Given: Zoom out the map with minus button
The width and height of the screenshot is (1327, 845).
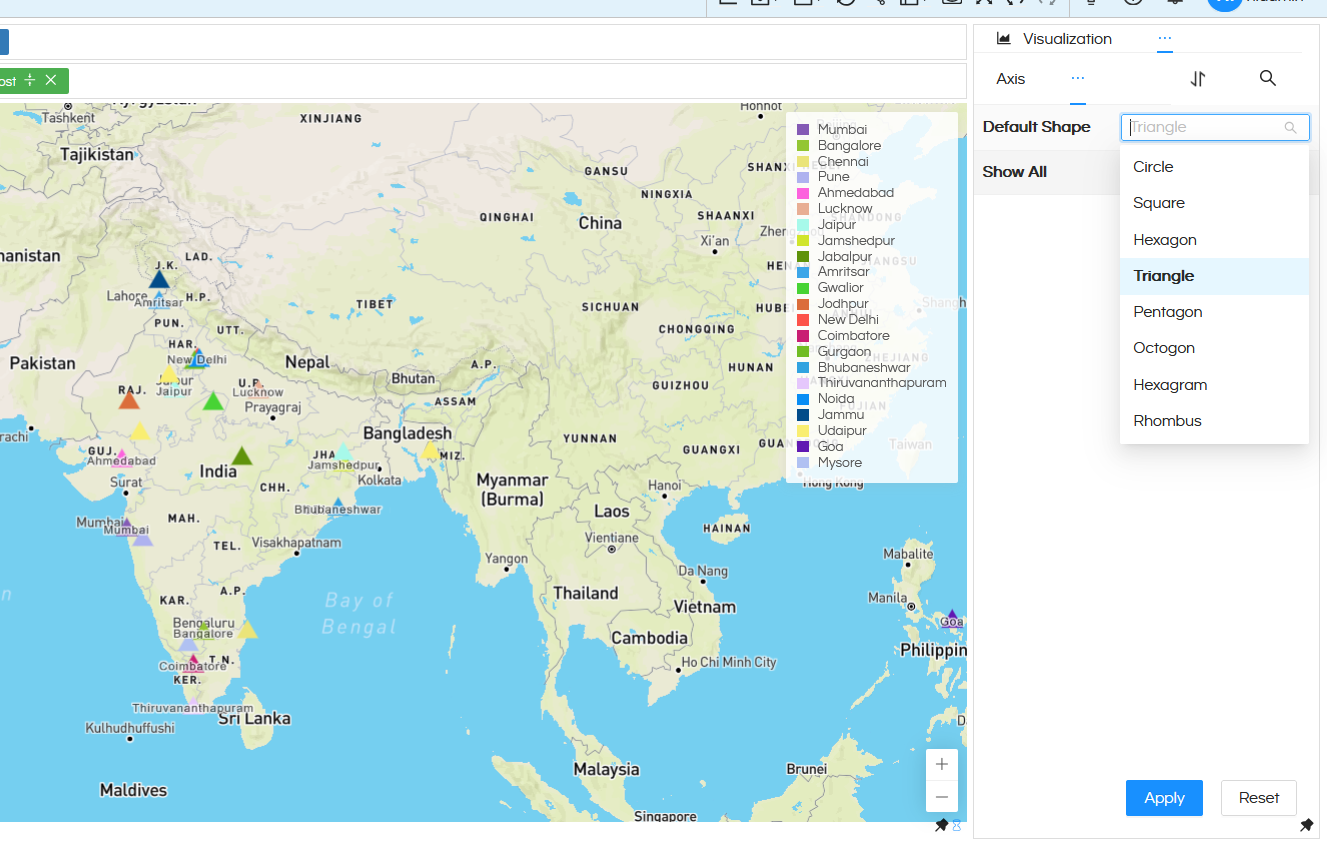Looking at the screenshot, I should 942,797.
